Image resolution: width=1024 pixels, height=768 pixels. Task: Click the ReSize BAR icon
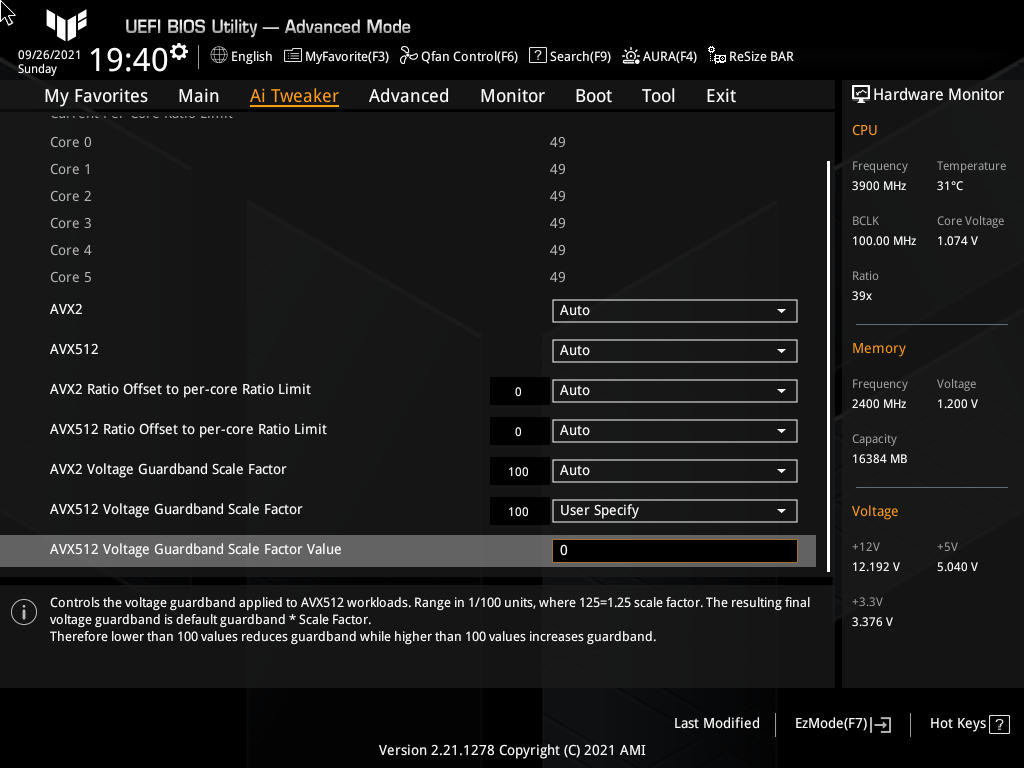click(750, 57)
